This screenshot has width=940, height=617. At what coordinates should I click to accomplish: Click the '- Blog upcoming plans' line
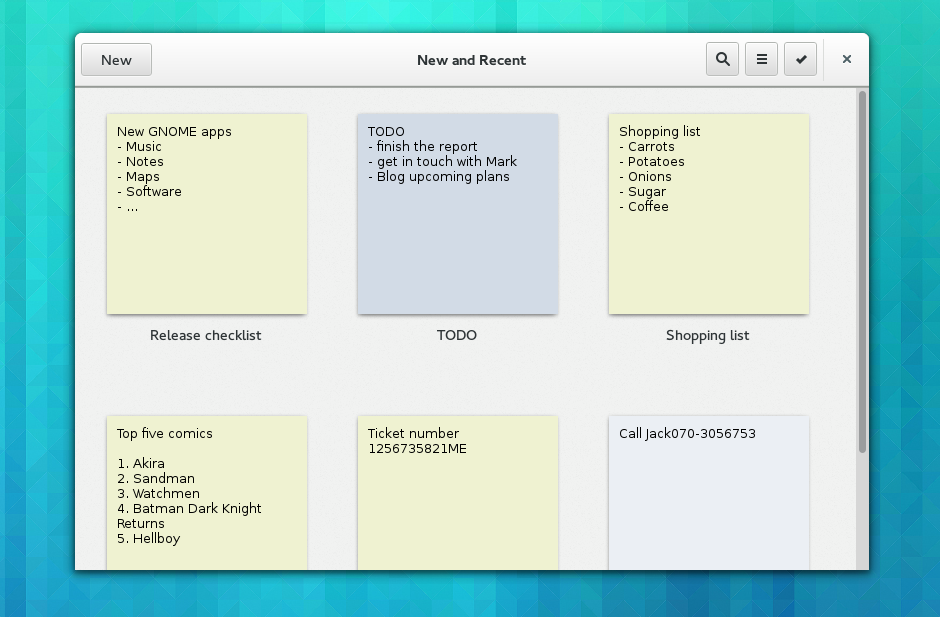[x=439, y=177]
